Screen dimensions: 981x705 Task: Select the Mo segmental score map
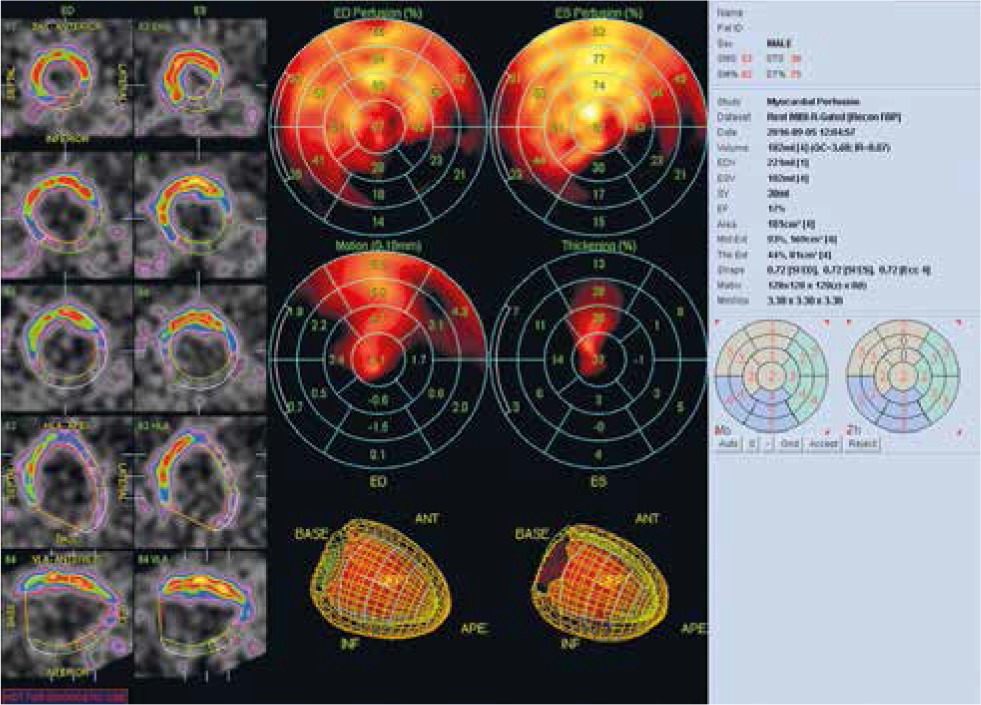pos(770,373)
